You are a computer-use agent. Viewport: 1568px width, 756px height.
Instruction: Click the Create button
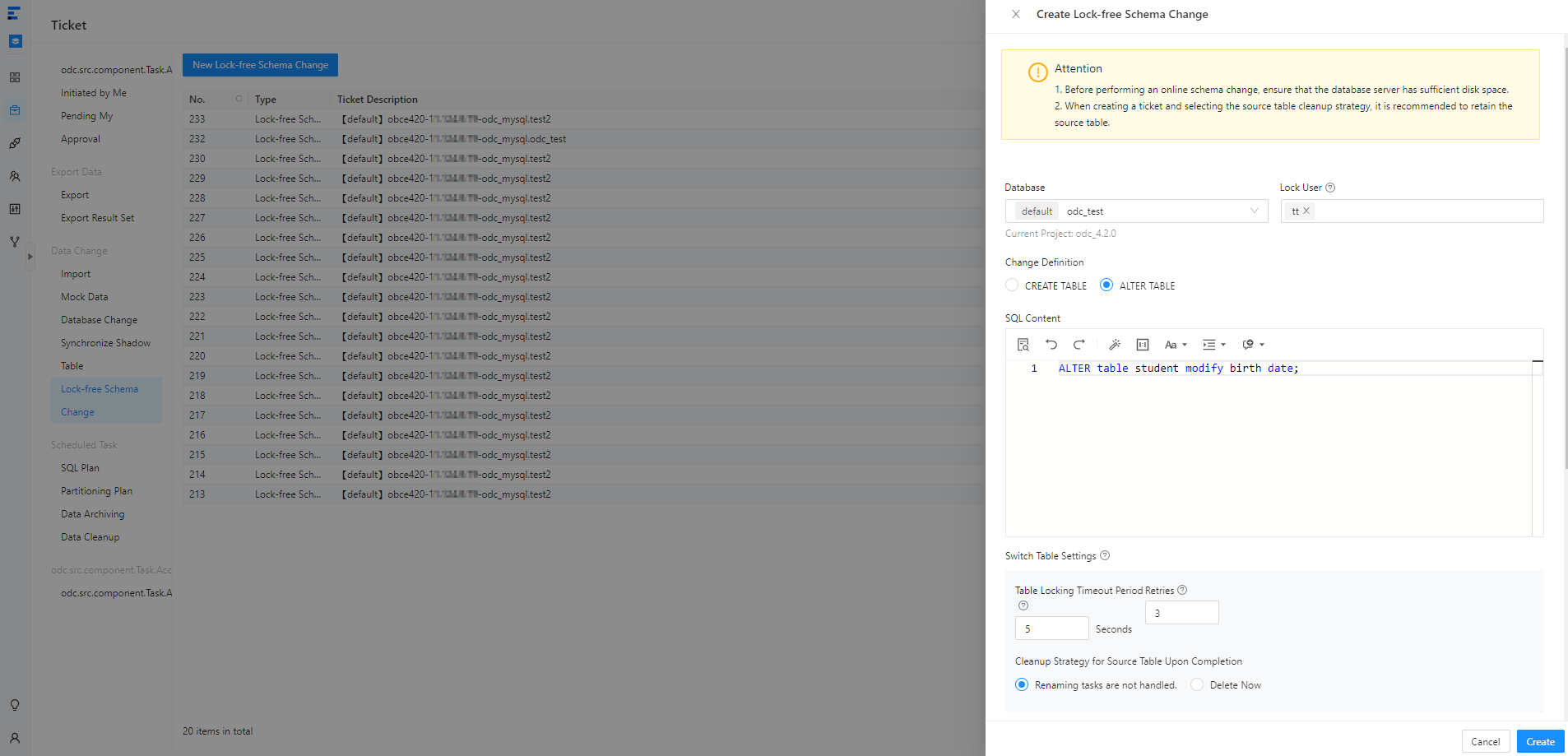(x=1540, y=741)
